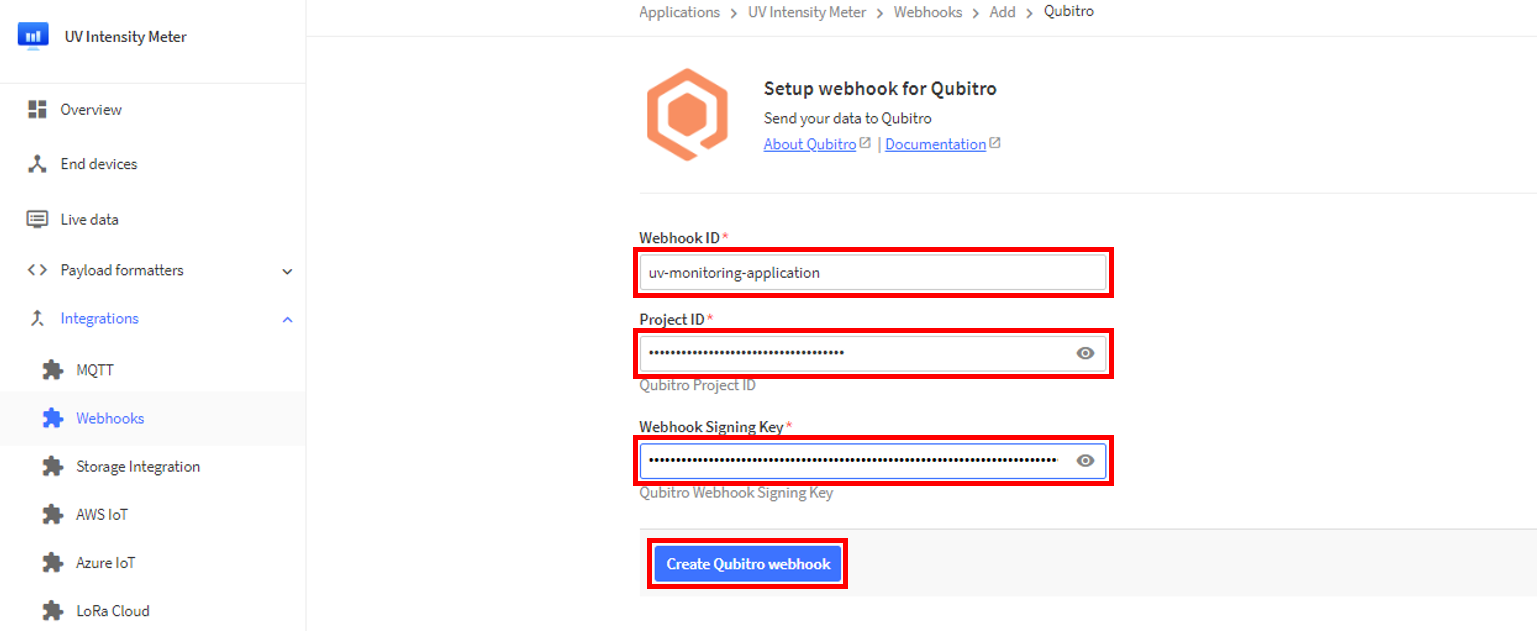The width and height of the screenshot is (1537, 633).
Task: Click the Storage Integration puzzle icon
Action: tap(53, 466)
